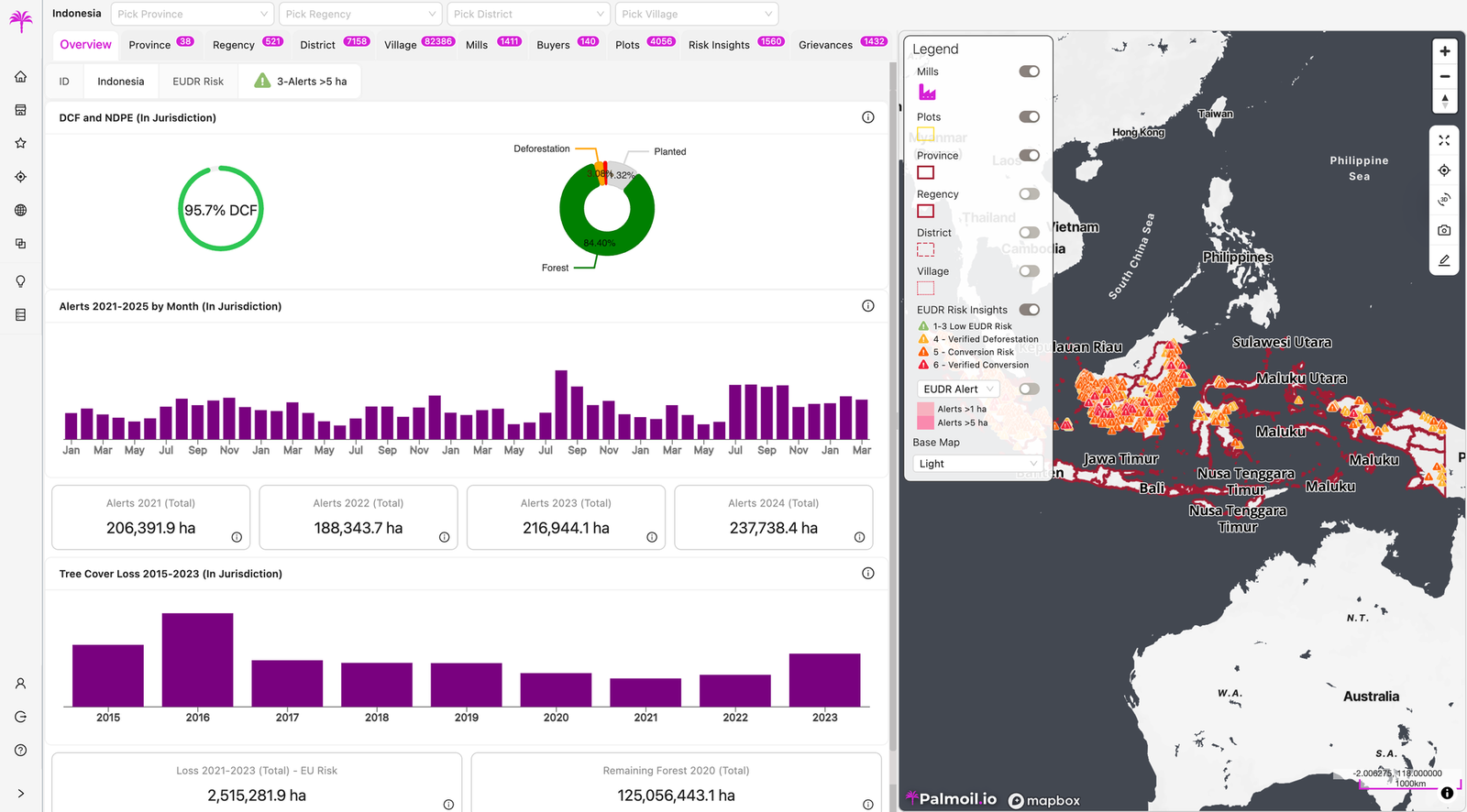Viewport: 1467px width, 812px height.
Task: Click the lightbulb icon in left sidebar
Action: pos(20,281)
